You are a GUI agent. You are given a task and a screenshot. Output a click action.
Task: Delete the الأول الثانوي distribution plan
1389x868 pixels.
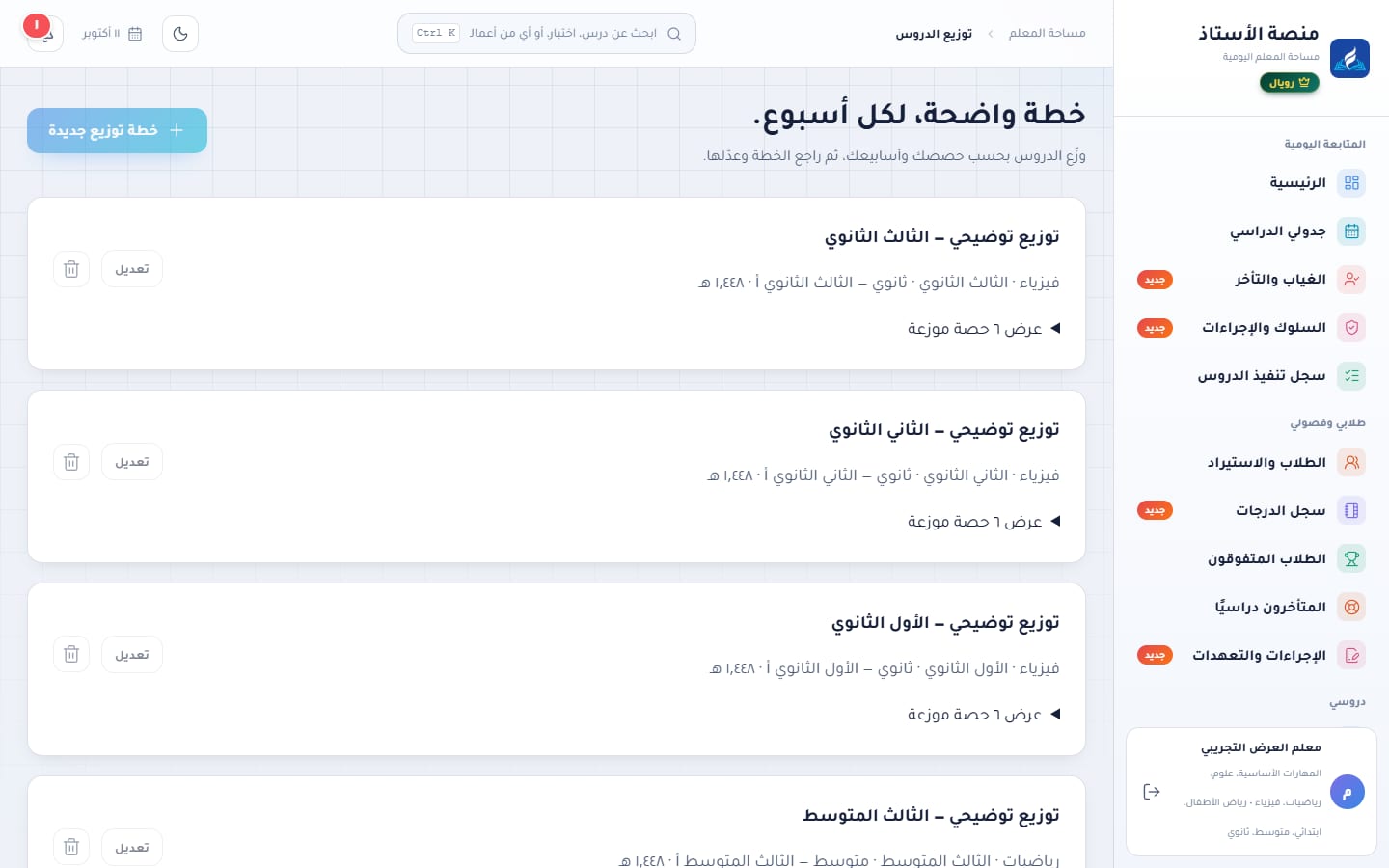point(71,655)
